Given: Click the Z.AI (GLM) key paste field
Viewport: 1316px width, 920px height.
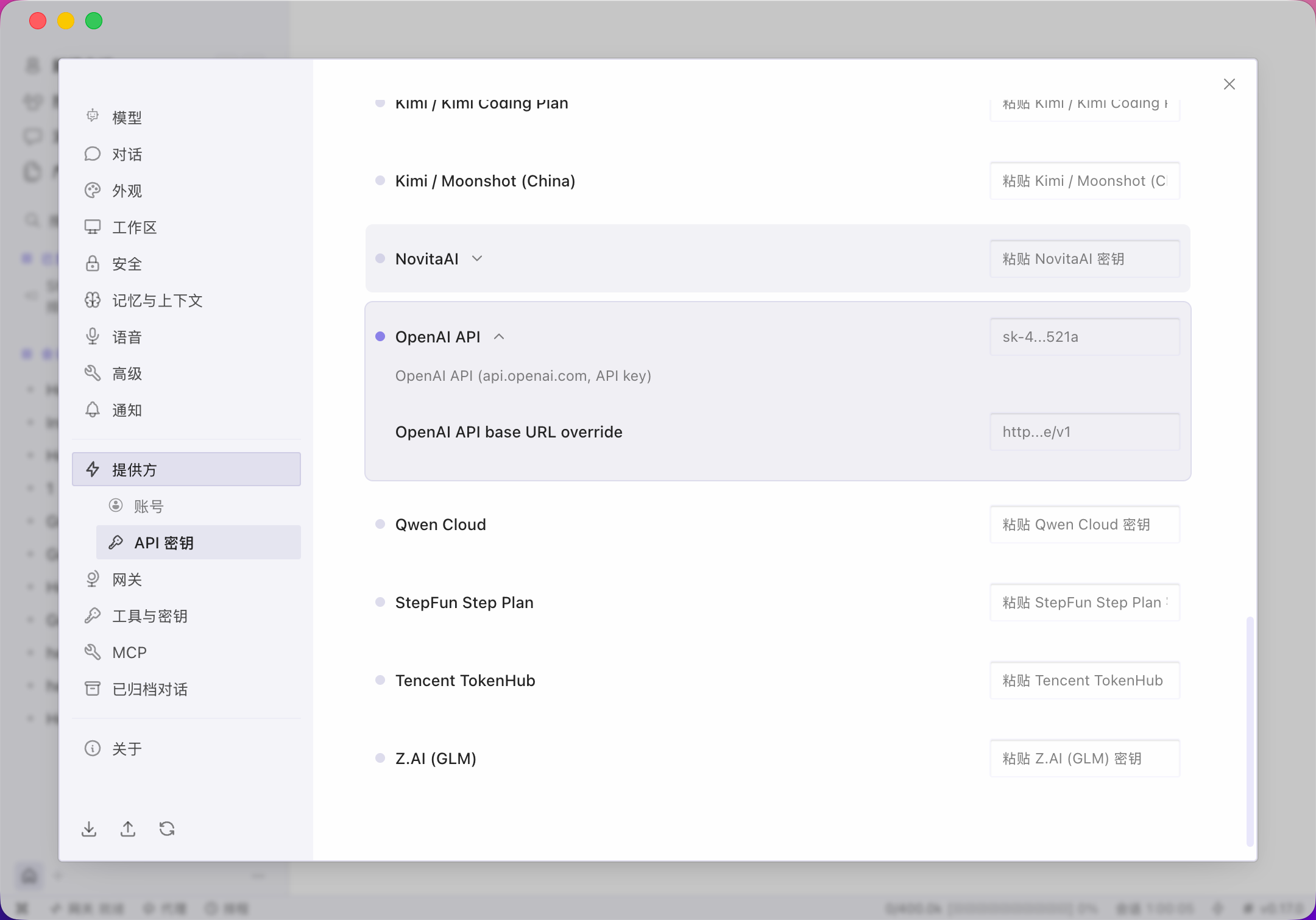Looking at the screenshot, I should [1084, 759].
